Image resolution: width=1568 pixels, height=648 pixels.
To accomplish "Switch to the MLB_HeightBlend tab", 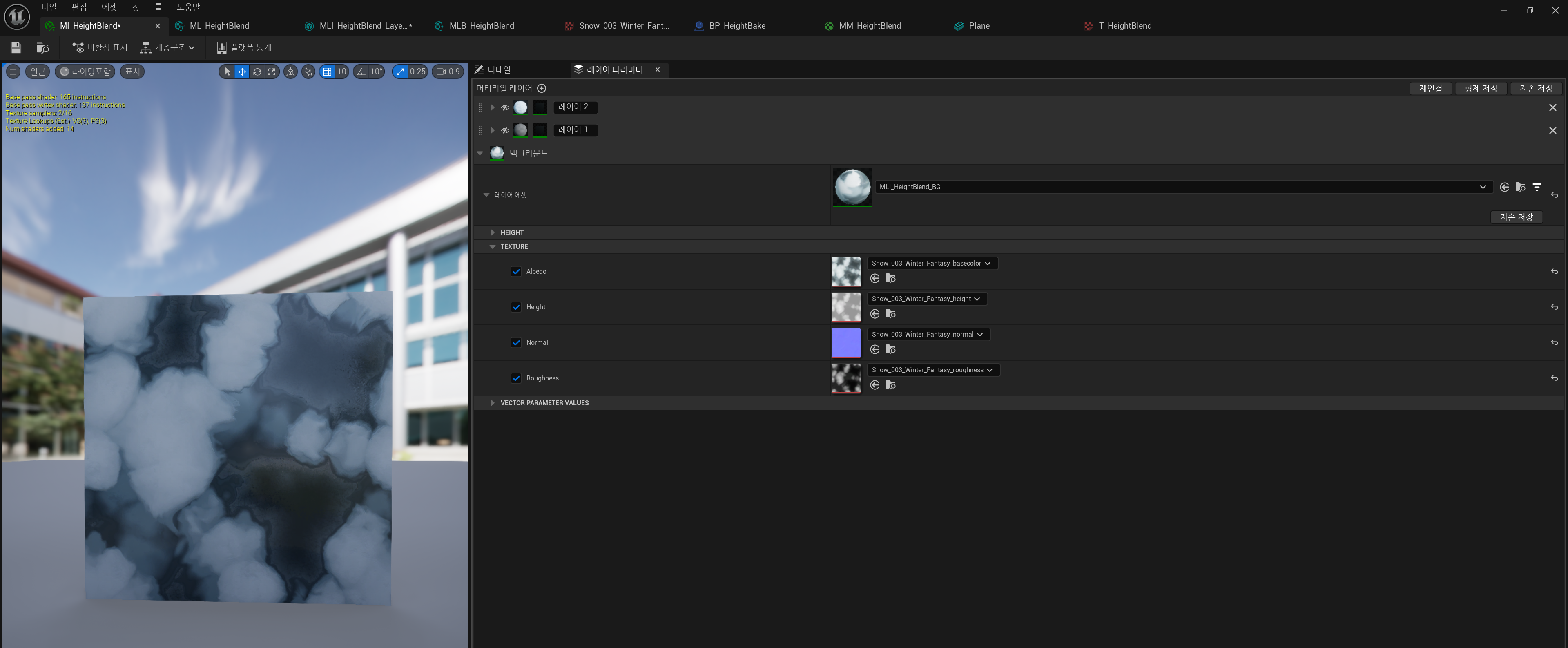I will pyautogui.click(x=481, y=26).
